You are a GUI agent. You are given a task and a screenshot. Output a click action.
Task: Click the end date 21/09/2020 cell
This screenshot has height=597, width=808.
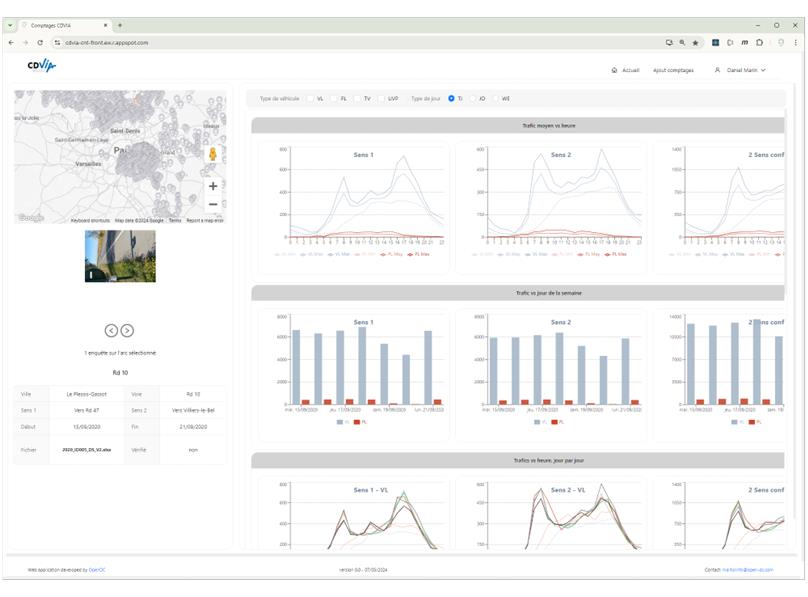point(193,427)
